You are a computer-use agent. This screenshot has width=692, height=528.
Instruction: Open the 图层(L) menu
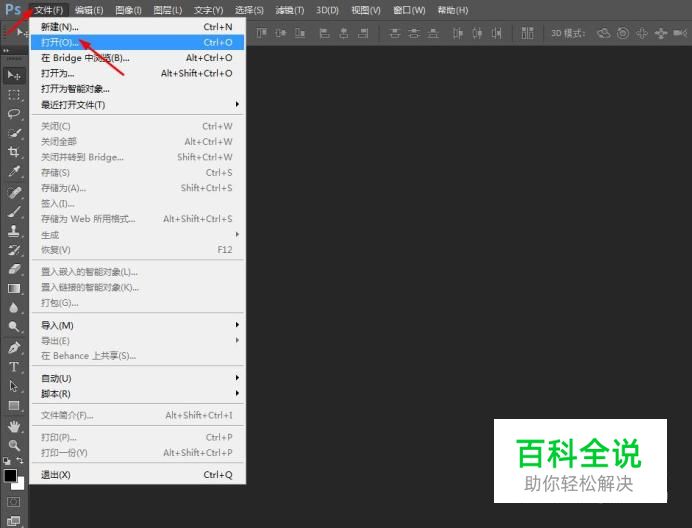168,10
